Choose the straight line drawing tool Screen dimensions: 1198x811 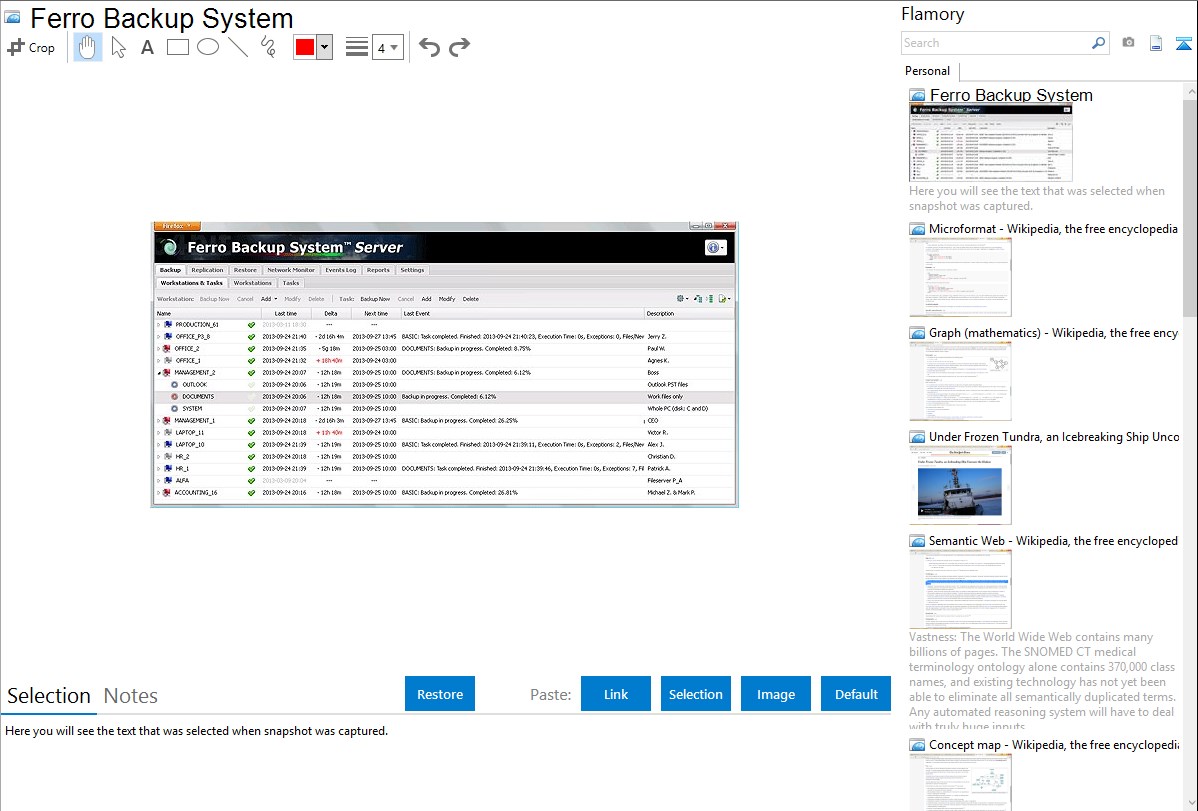click(238, 47)
